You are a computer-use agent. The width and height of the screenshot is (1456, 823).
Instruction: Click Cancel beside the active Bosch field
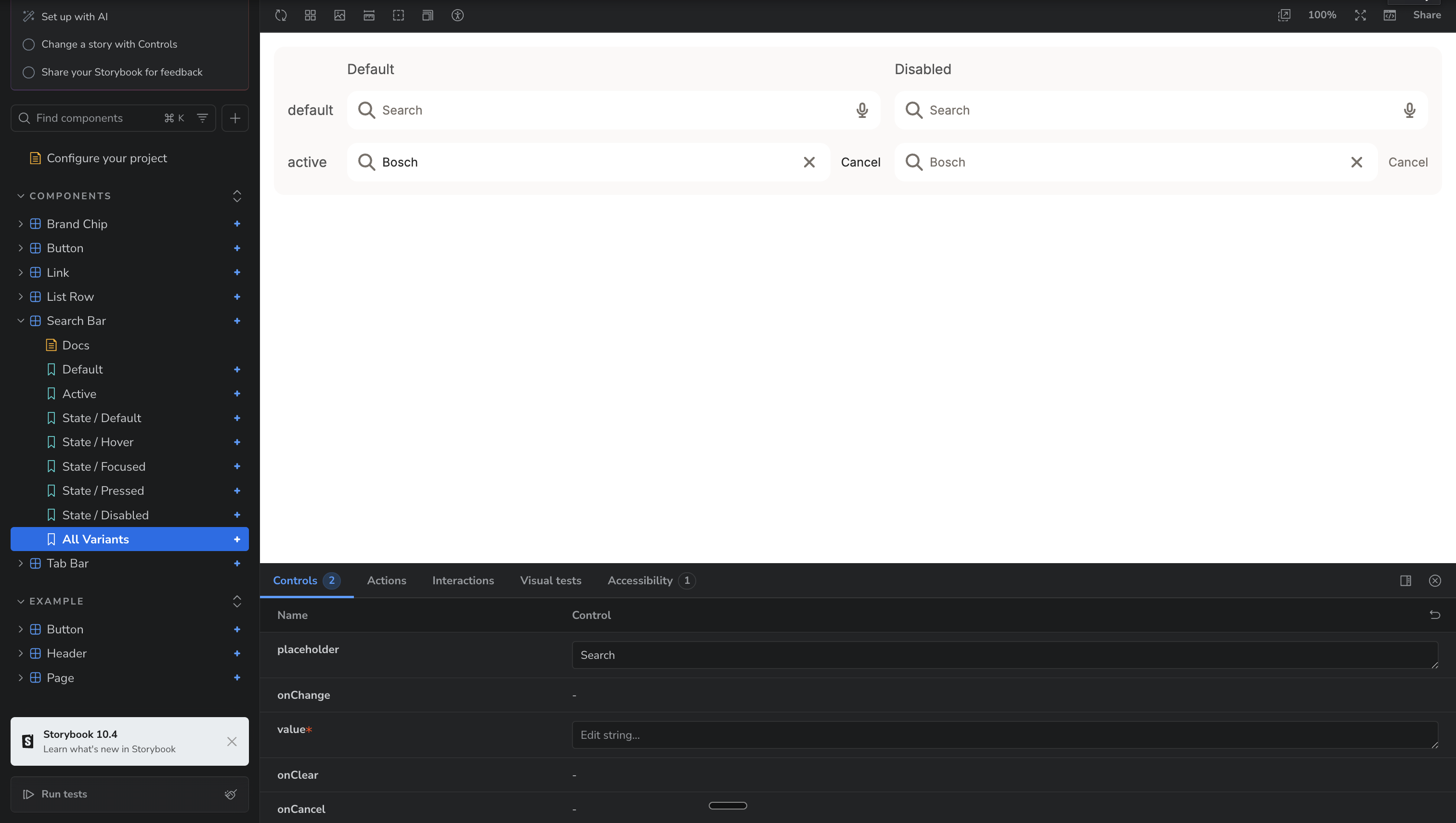pyautogui.click(x=860, y=162)
